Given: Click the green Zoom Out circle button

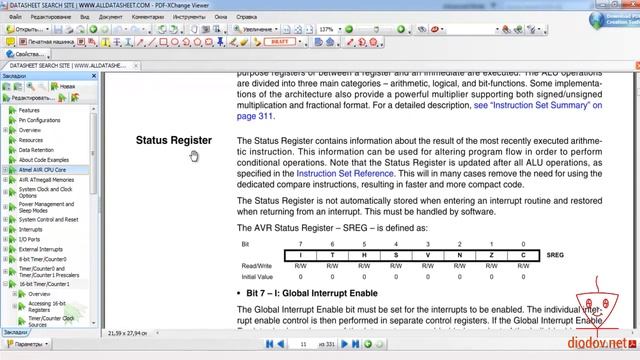Looking at the screenshot, I should (x=349, y=29).
